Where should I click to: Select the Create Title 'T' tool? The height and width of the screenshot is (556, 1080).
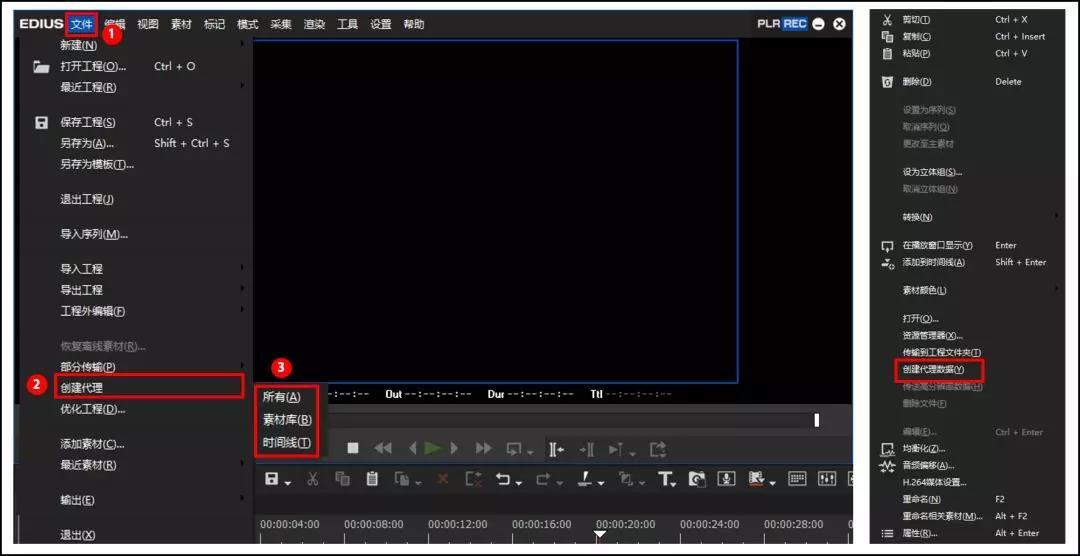click(x=664, y=479)
